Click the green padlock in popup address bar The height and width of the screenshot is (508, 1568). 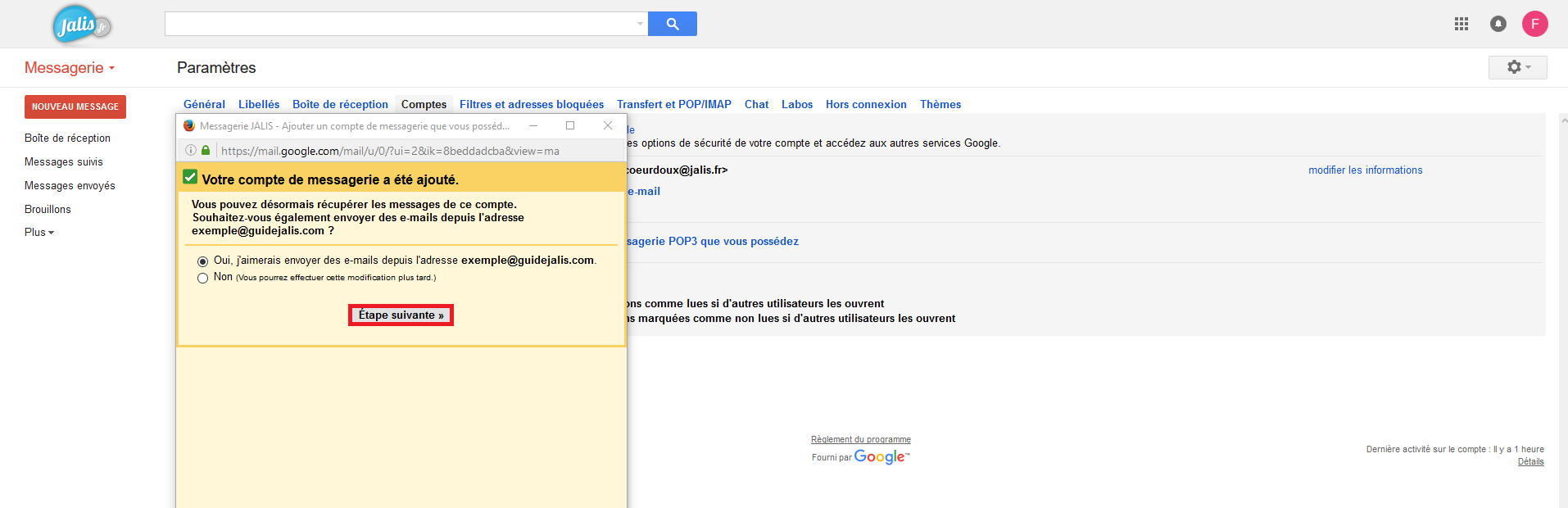click(x=206, y=150)
